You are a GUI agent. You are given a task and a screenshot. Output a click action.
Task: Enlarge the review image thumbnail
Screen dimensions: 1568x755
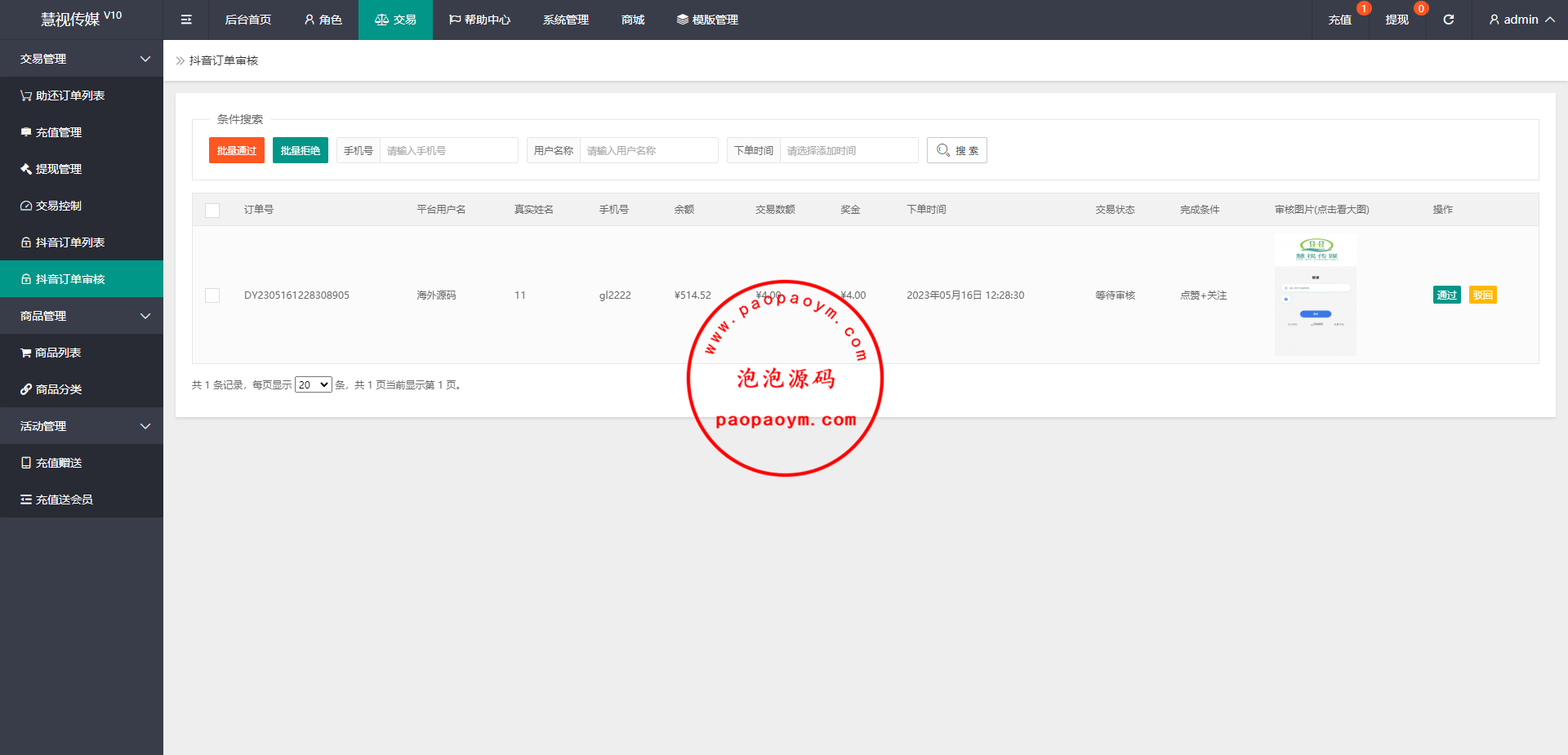[1315, 294]
